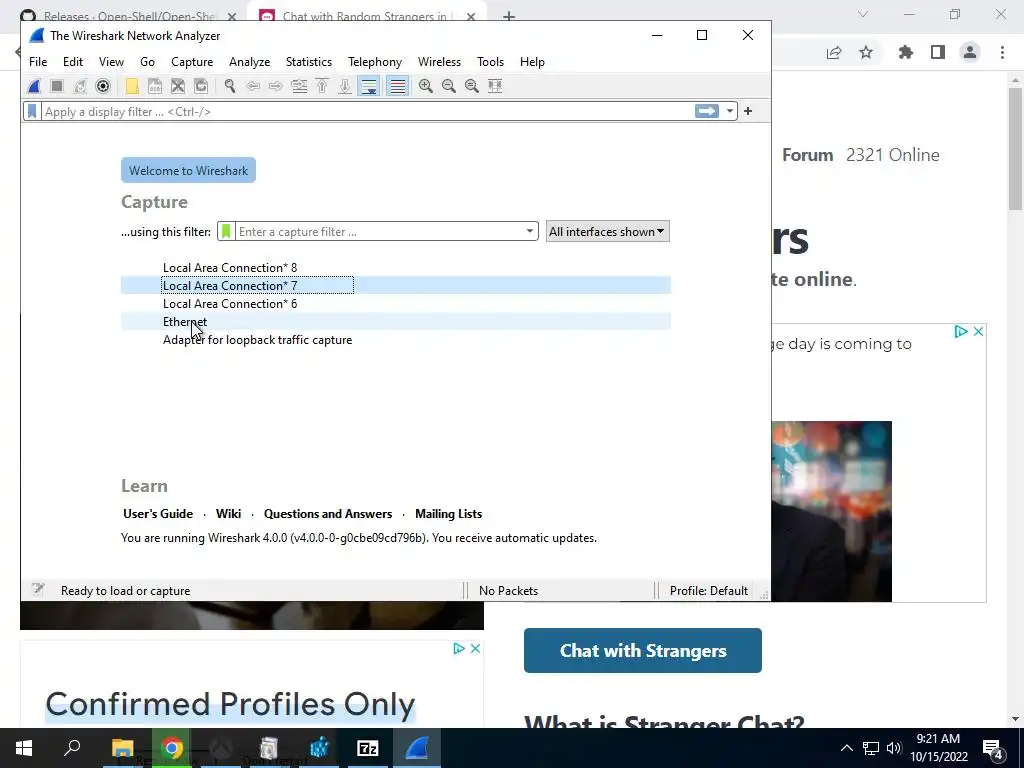Click the restart current capture icon
This screenshot has height=768, width=1024.
point(80,86)
